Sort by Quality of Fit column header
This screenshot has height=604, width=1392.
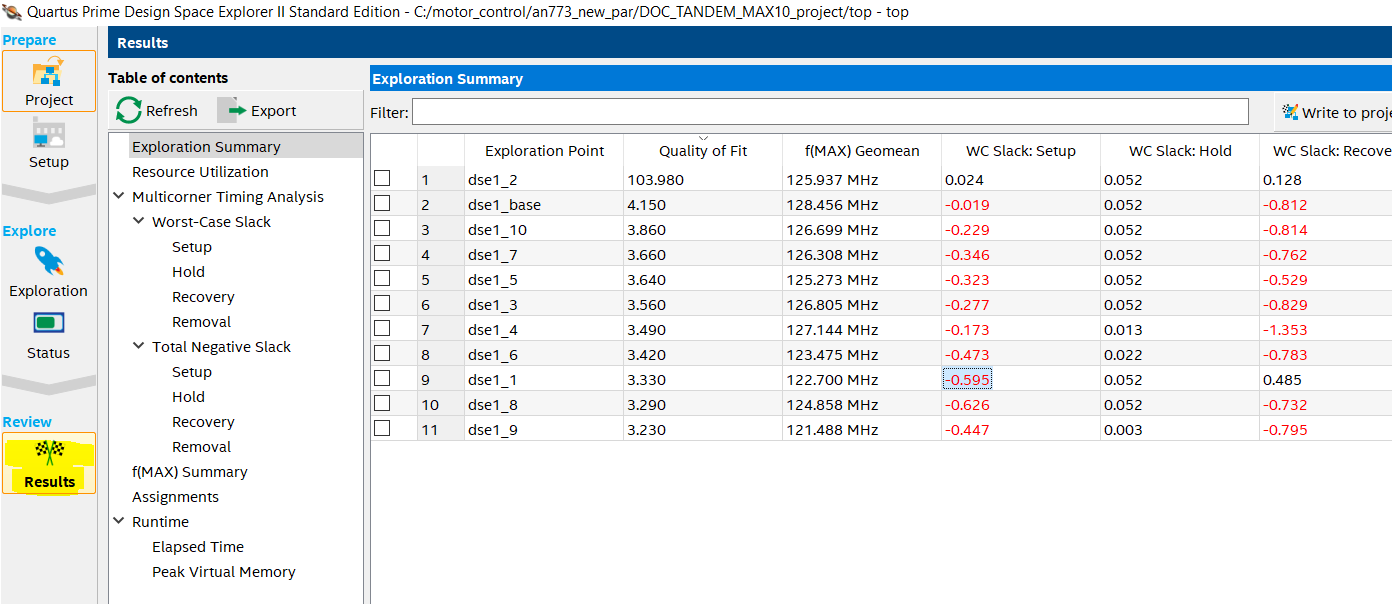point(702,151)
